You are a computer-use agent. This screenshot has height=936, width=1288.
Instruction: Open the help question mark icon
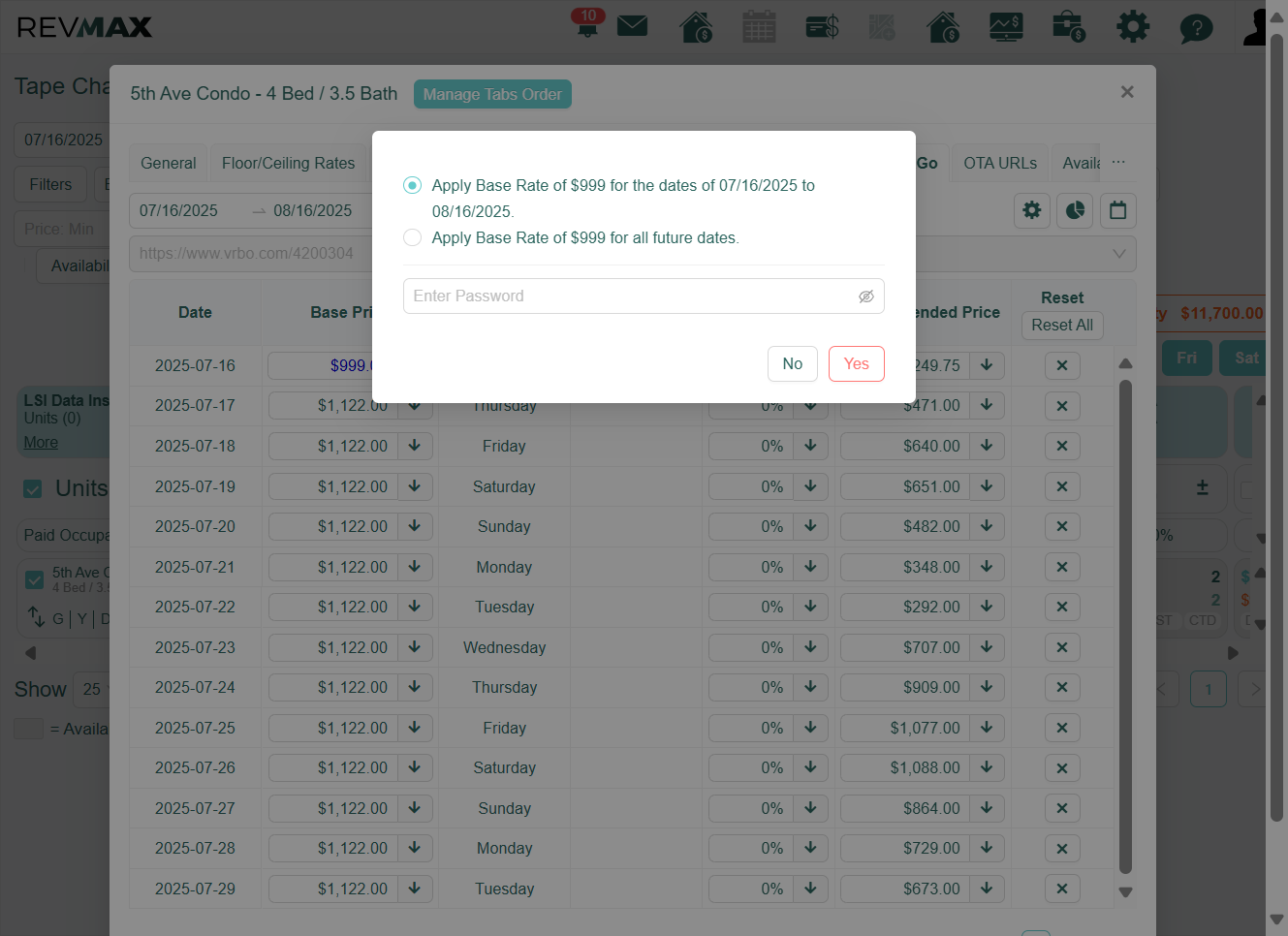pyautogui.click(x=1196, y=27)
